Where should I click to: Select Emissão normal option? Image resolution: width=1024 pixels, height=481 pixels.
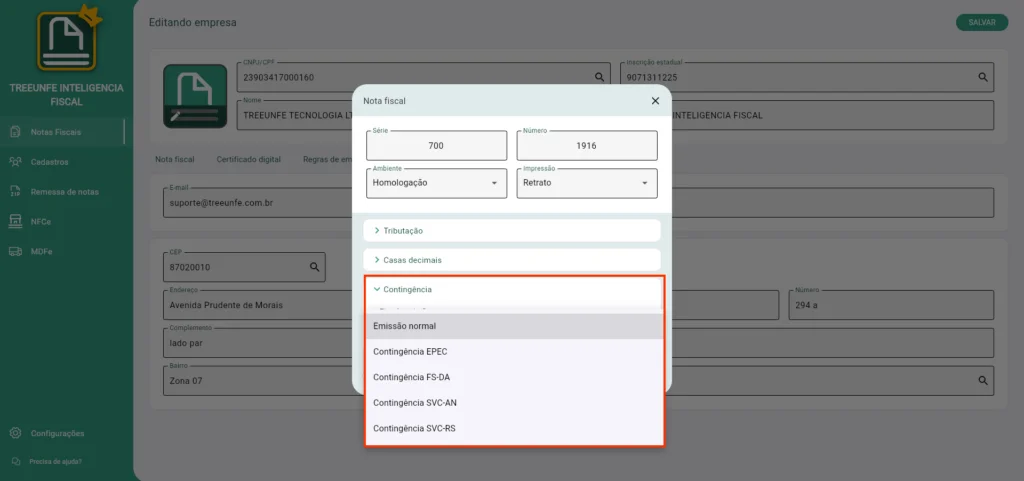514,326
